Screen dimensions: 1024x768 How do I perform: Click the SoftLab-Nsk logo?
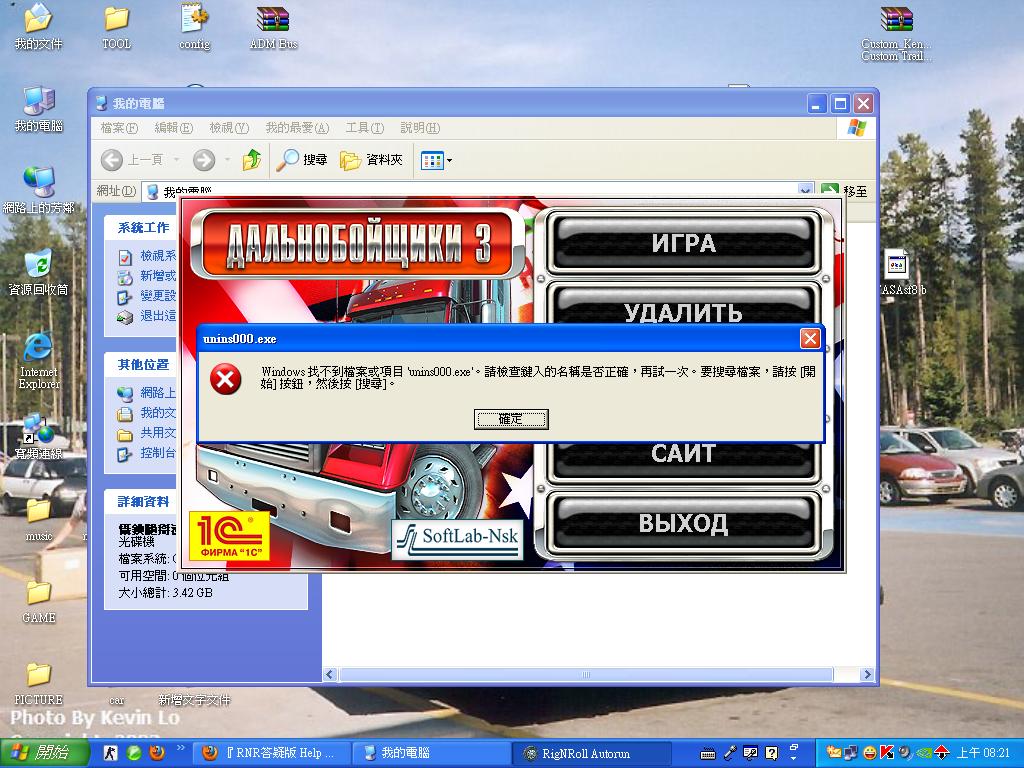pos(458,539)
